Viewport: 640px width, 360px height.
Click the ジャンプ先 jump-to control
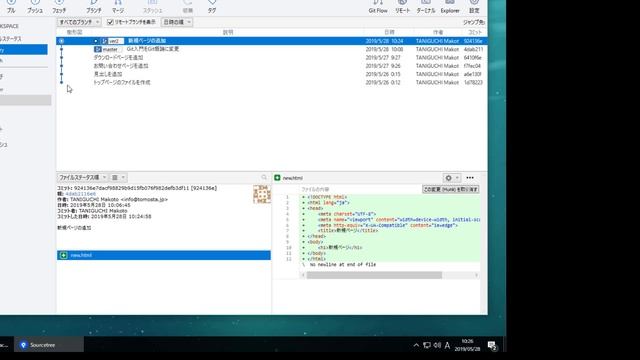473,22
